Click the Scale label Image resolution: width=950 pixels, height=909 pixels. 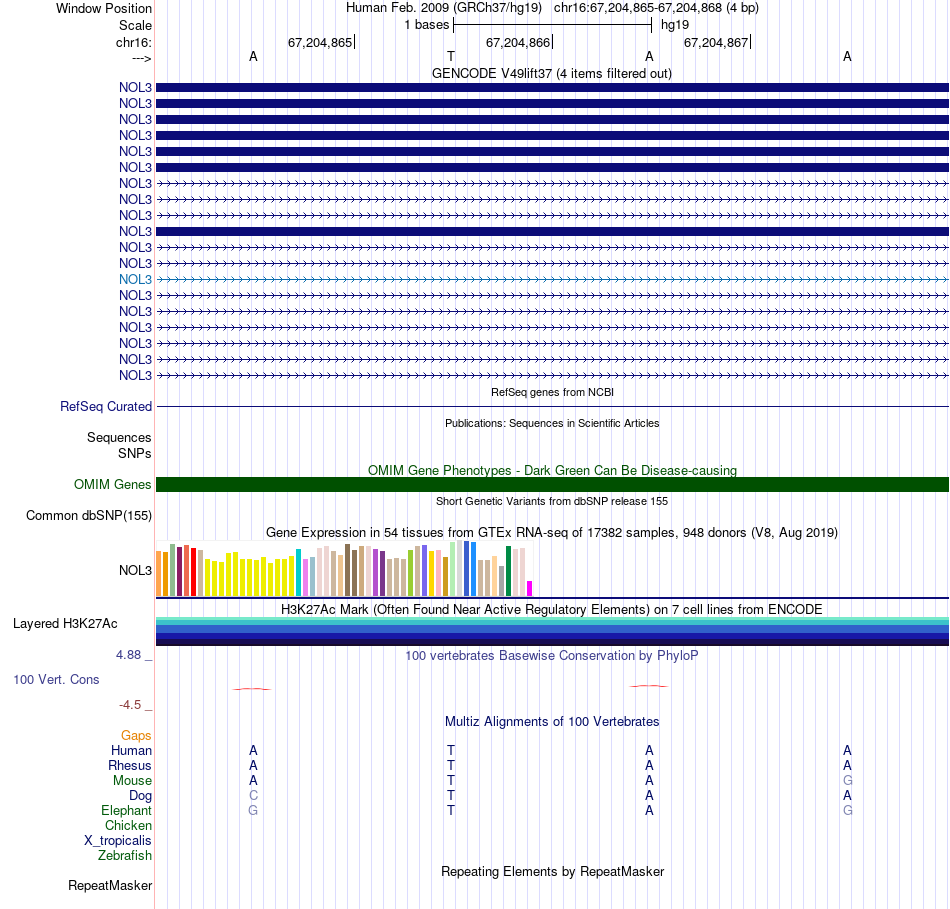tap(135, 25)
